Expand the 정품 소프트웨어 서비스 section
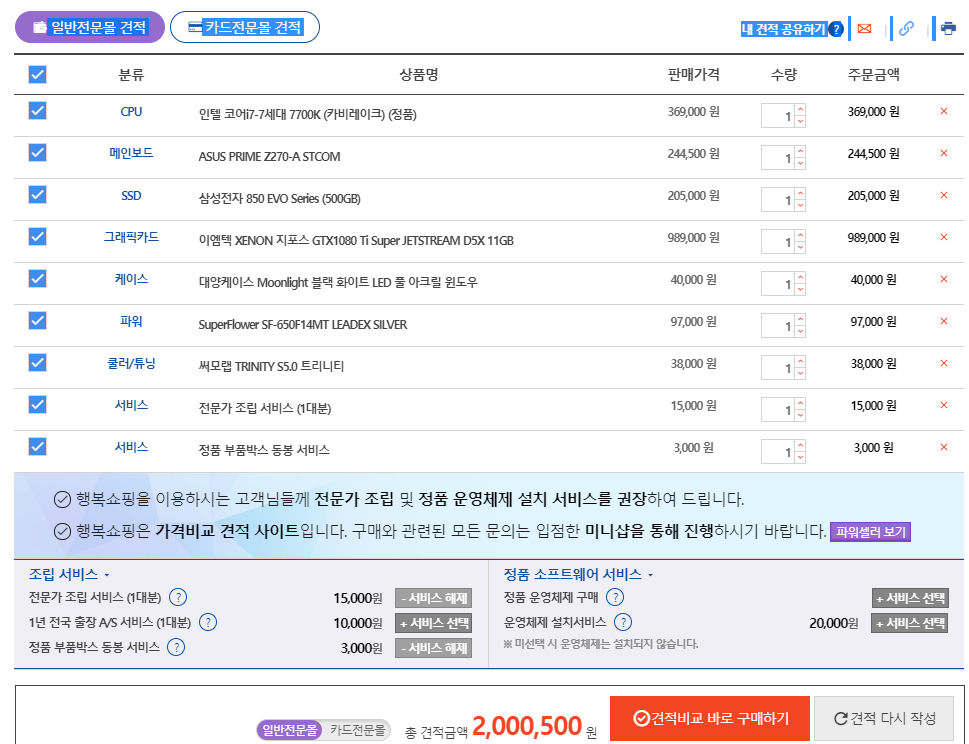This screenshot has height=744, width=969. [x=578, y=574]
